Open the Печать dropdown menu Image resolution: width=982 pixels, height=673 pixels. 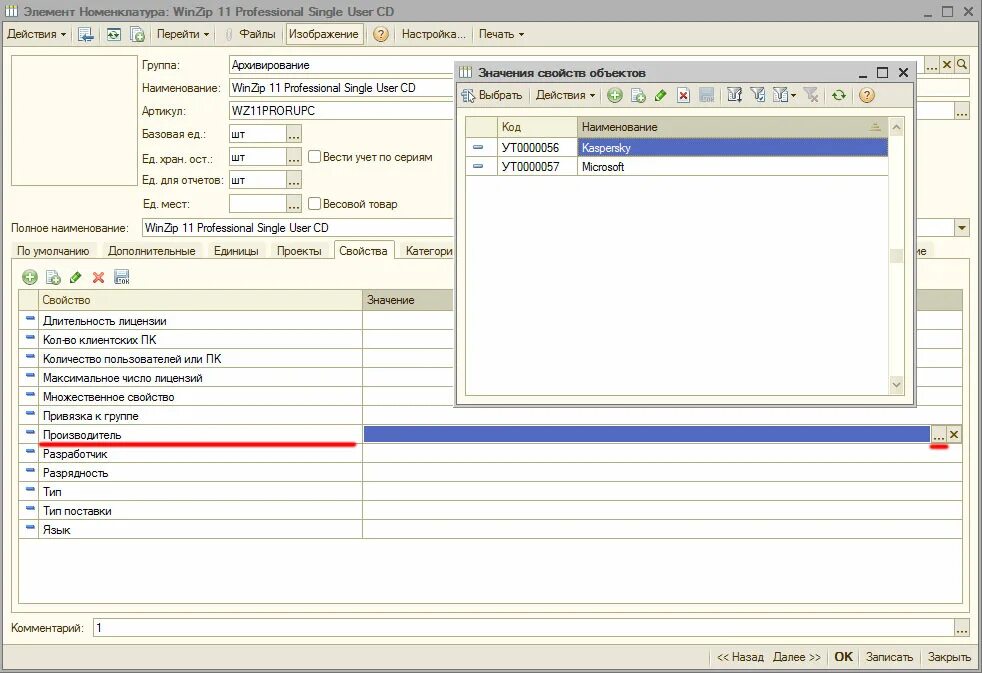(501, 34)
